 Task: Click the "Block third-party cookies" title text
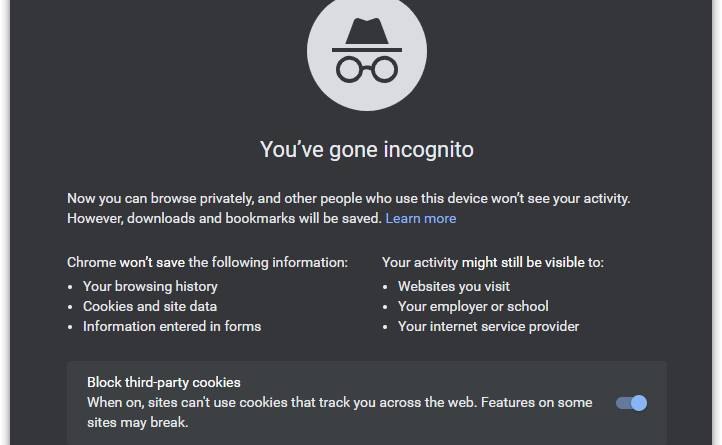tap(164, 382)
